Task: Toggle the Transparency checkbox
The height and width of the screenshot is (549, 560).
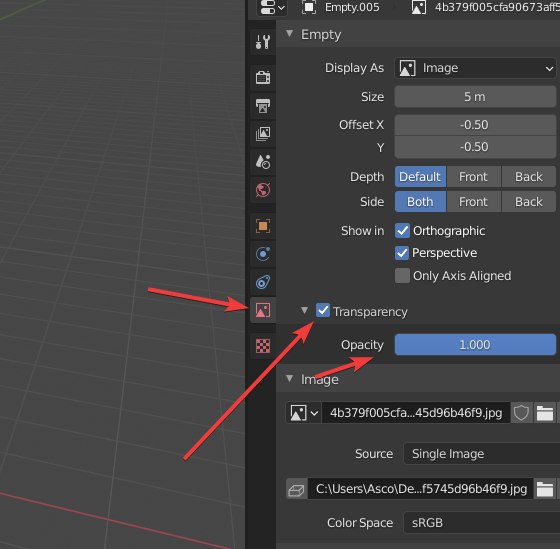Action: [323, 310]
